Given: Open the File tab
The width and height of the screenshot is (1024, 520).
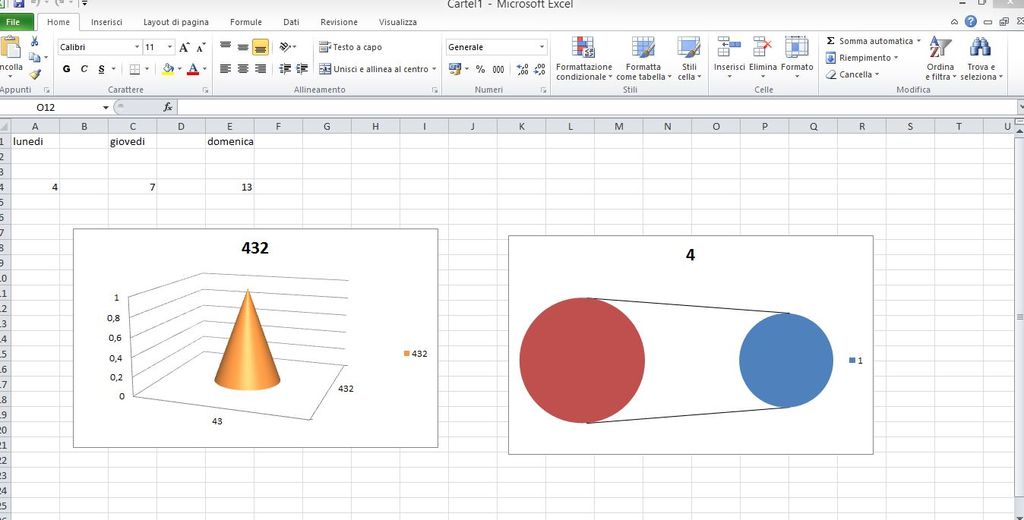Looking at the screenshot, I should pos(13,22).
